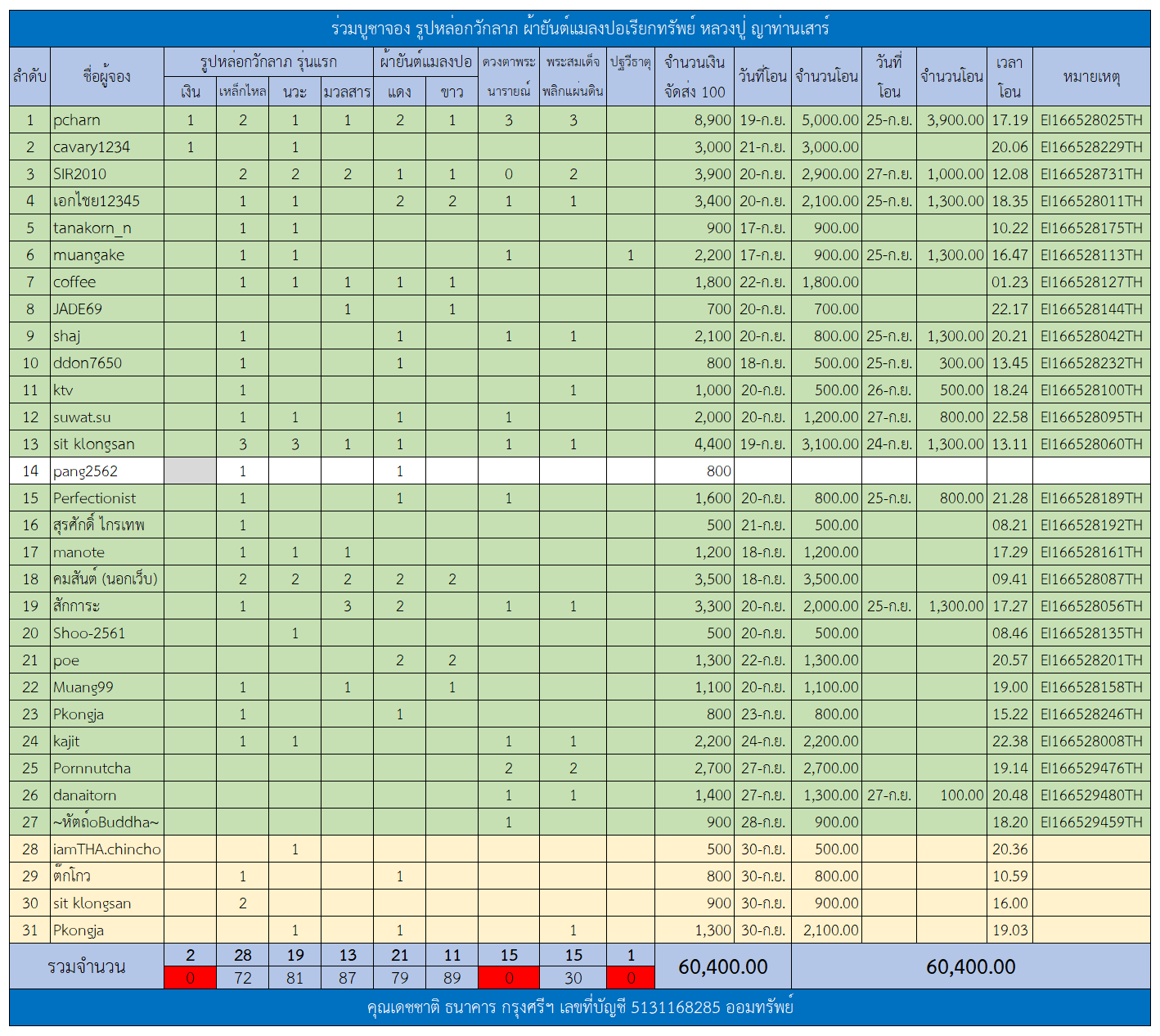Click the 'Shoo-2561' name cell
The height and width of the screenshot is (1036, 1160).
point(107,633)
